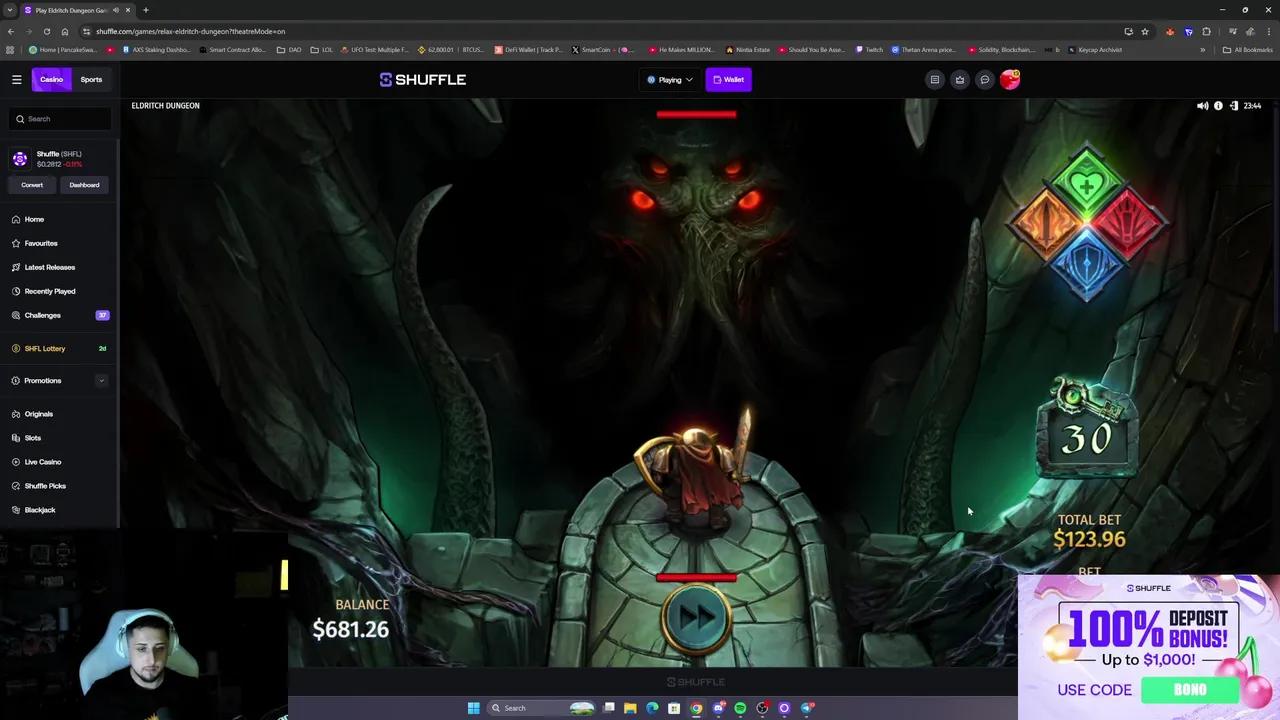The image size is (1280, 720).
Task: Collapse the sidebar with the hamburger icon
Action: (16, 79)
